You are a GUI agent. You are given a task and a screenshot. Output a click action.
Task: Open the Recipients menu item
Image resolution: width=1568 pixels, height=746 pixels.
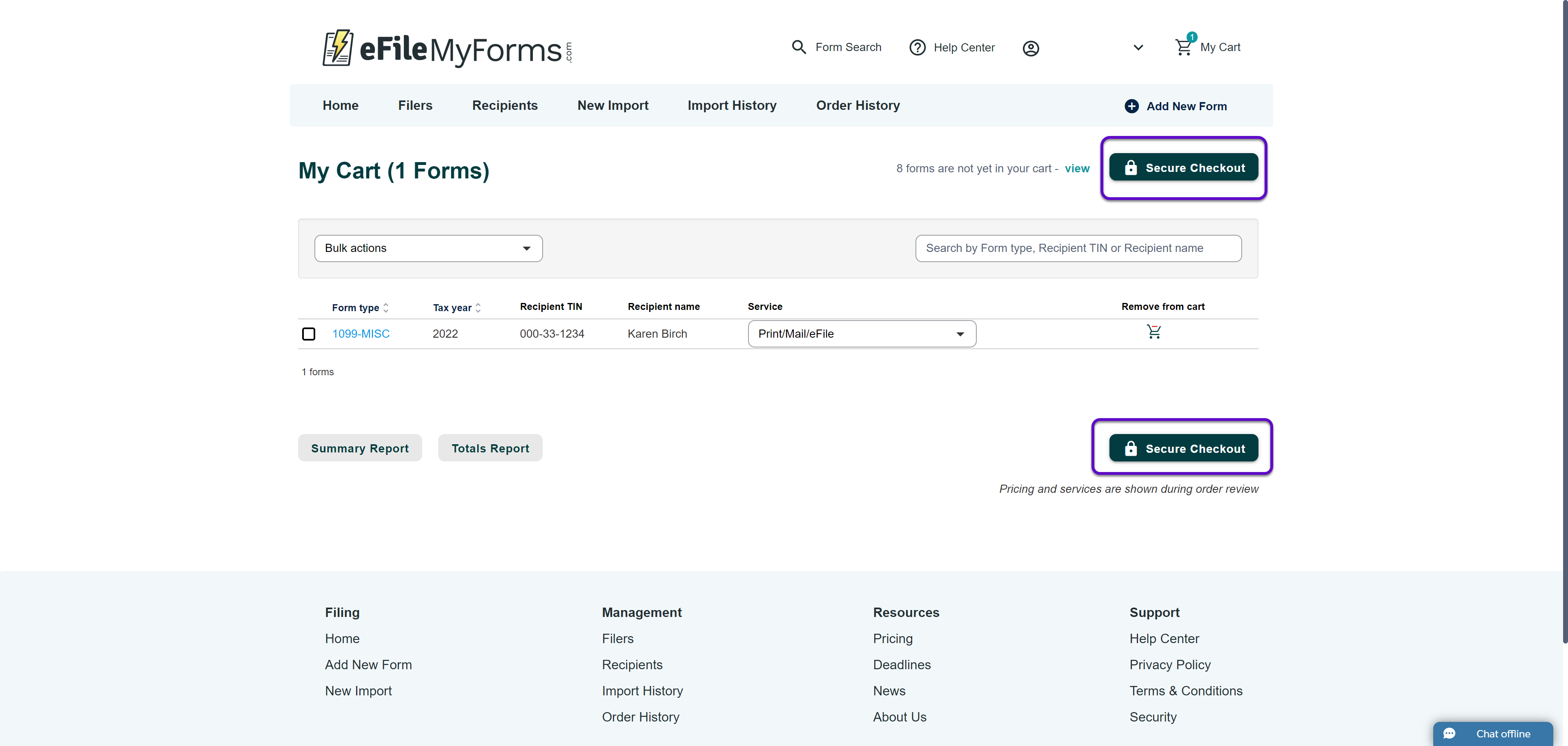click(505, 105)
